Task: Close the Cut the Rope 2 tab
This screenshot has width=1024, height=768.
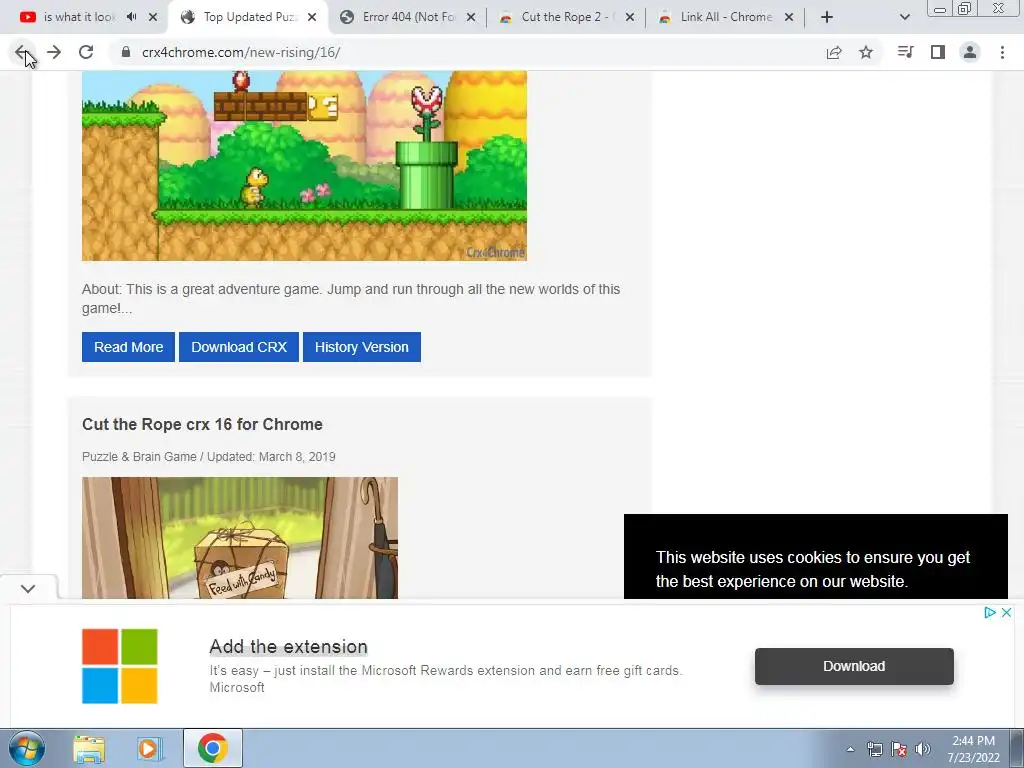Action: click(630, 17)
